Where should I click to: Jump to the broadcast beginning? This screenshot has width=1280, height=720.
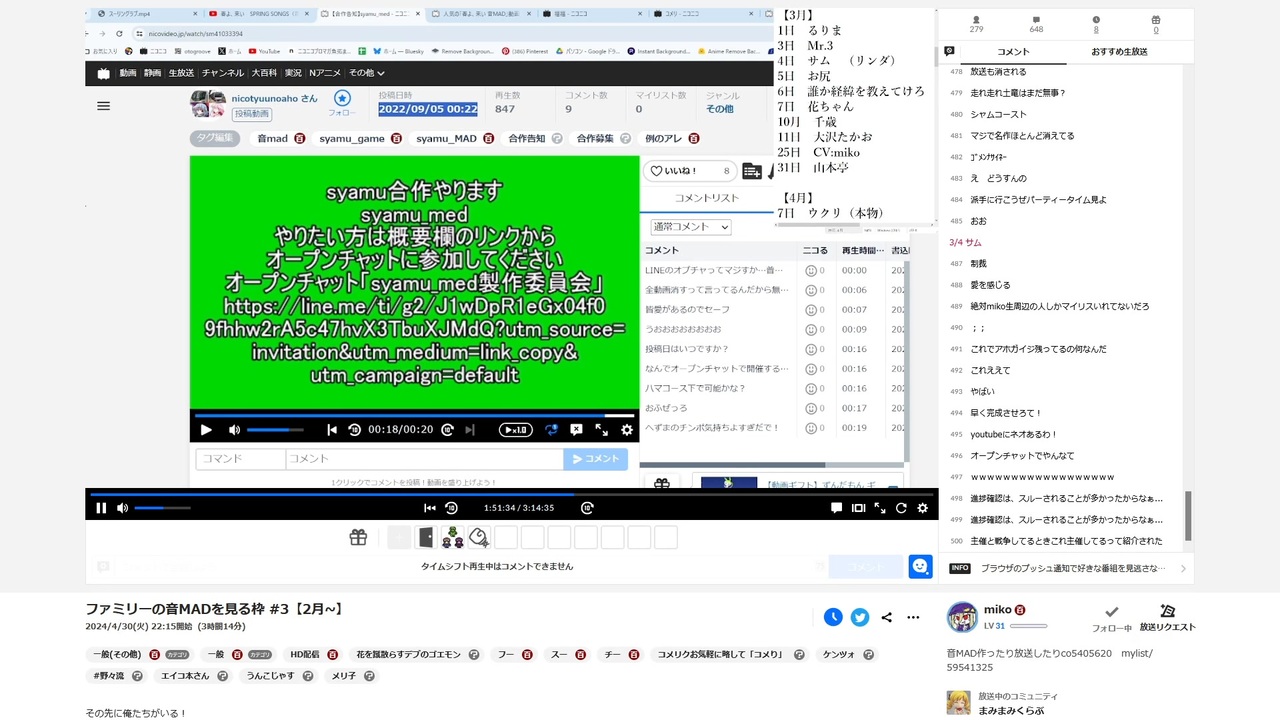click(x=430, y=508)
